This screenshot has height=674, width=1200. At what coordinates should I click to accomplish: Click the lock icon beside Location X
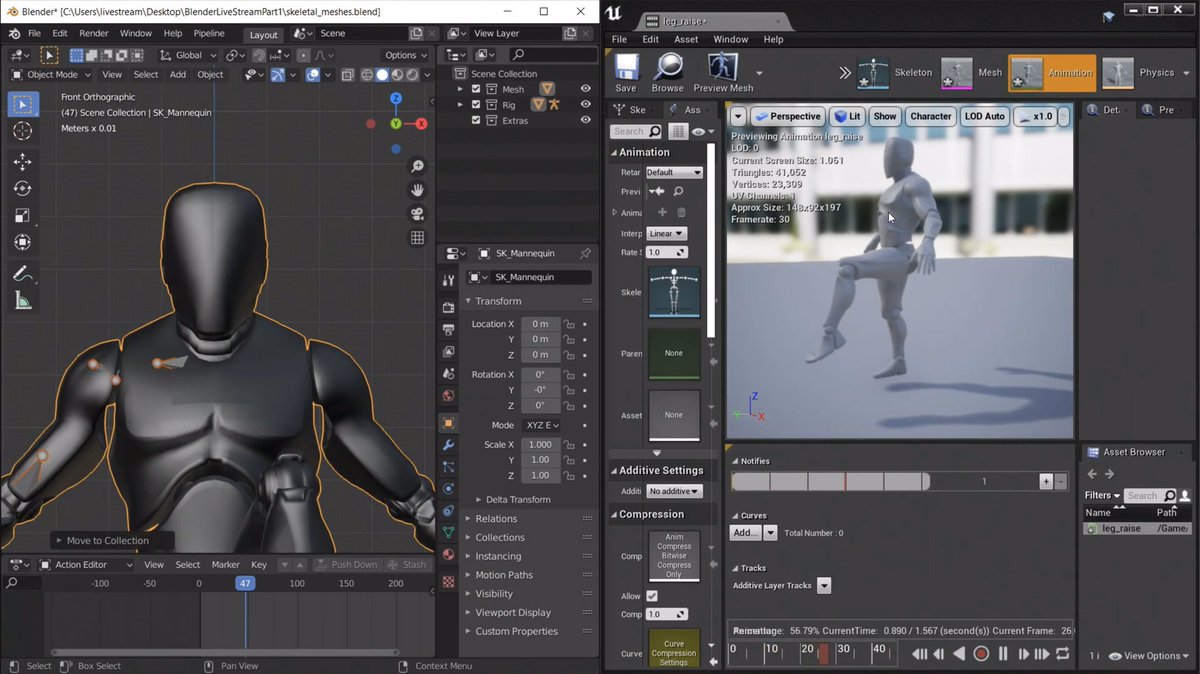(569, 324)
